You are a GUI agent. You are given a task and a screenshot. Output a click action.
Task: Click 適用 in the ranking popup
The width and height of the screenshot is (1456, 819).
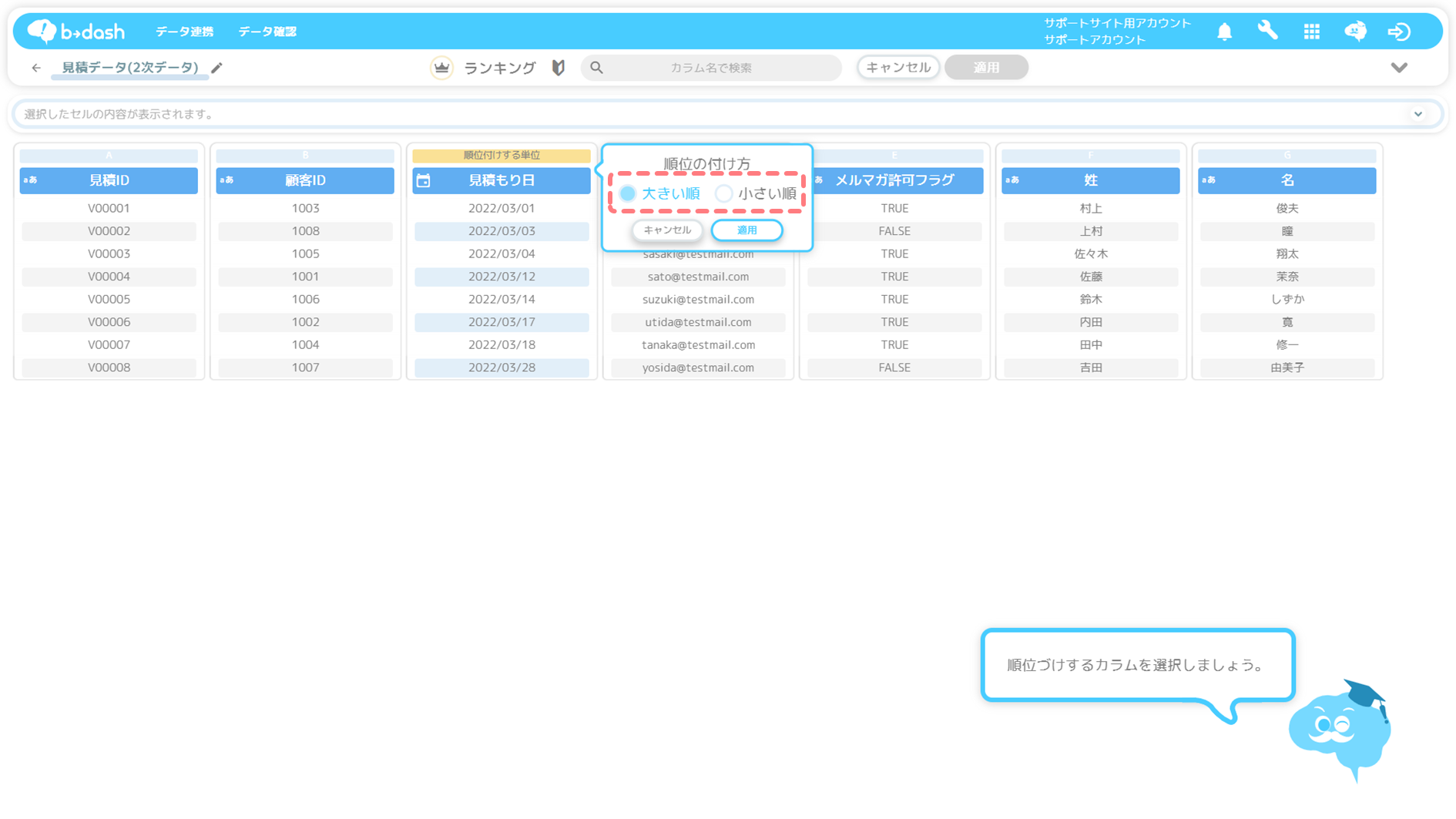746,230
